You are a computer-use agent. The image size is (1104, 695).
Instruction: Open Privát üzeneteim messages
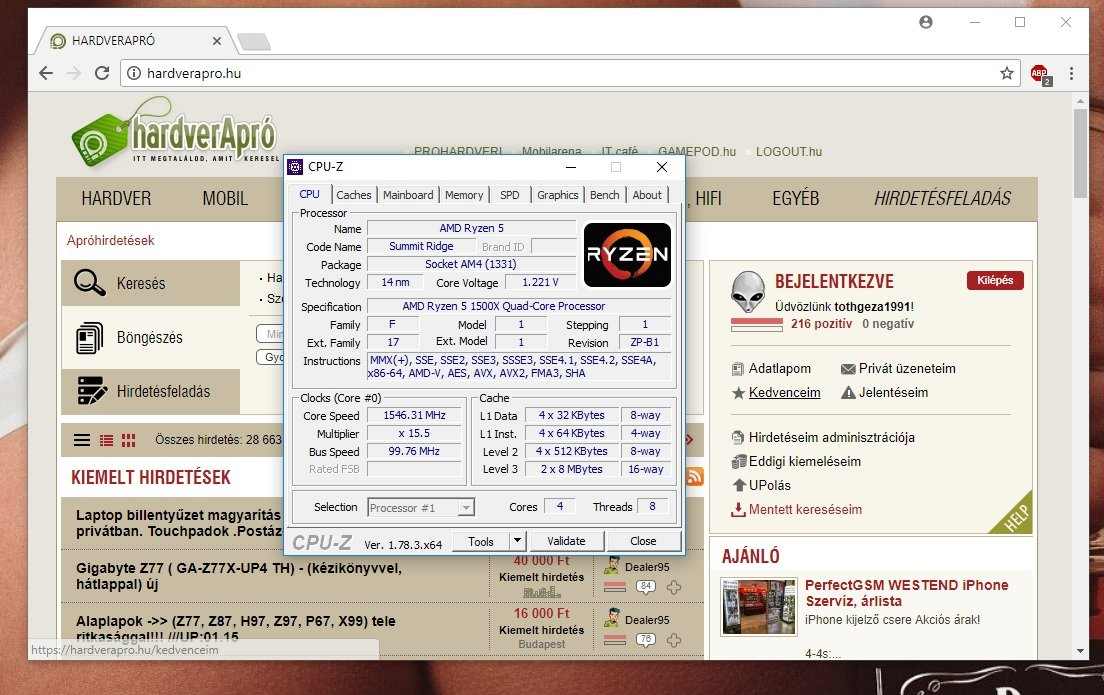(x=906, y=368)
